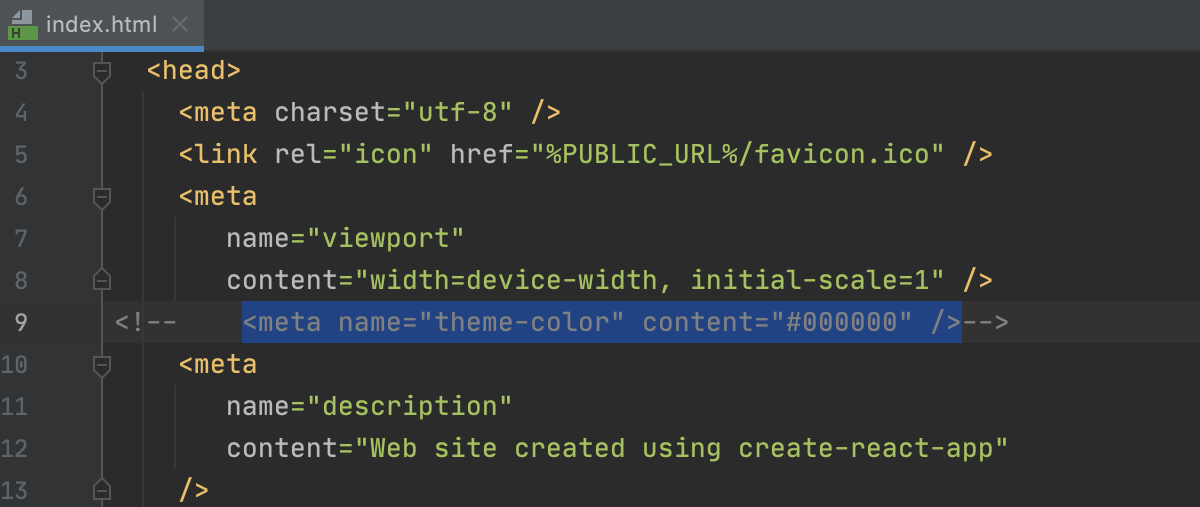1200x507 pixels.
Task: Click the "/>" closing on line 13
Action: click(x=194, y=490)
